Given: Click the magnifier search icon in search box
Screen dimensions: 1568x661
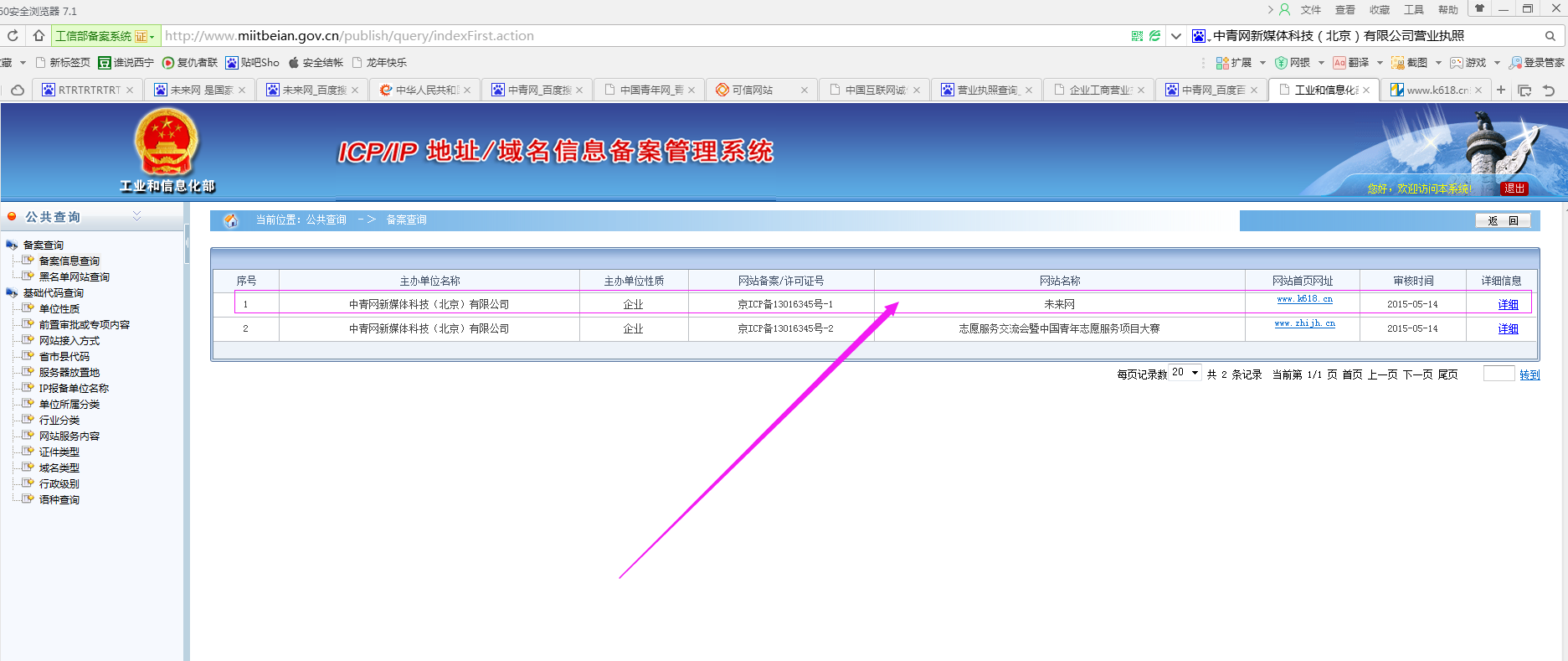Looking at the screenshot, I should (1550, 36).
